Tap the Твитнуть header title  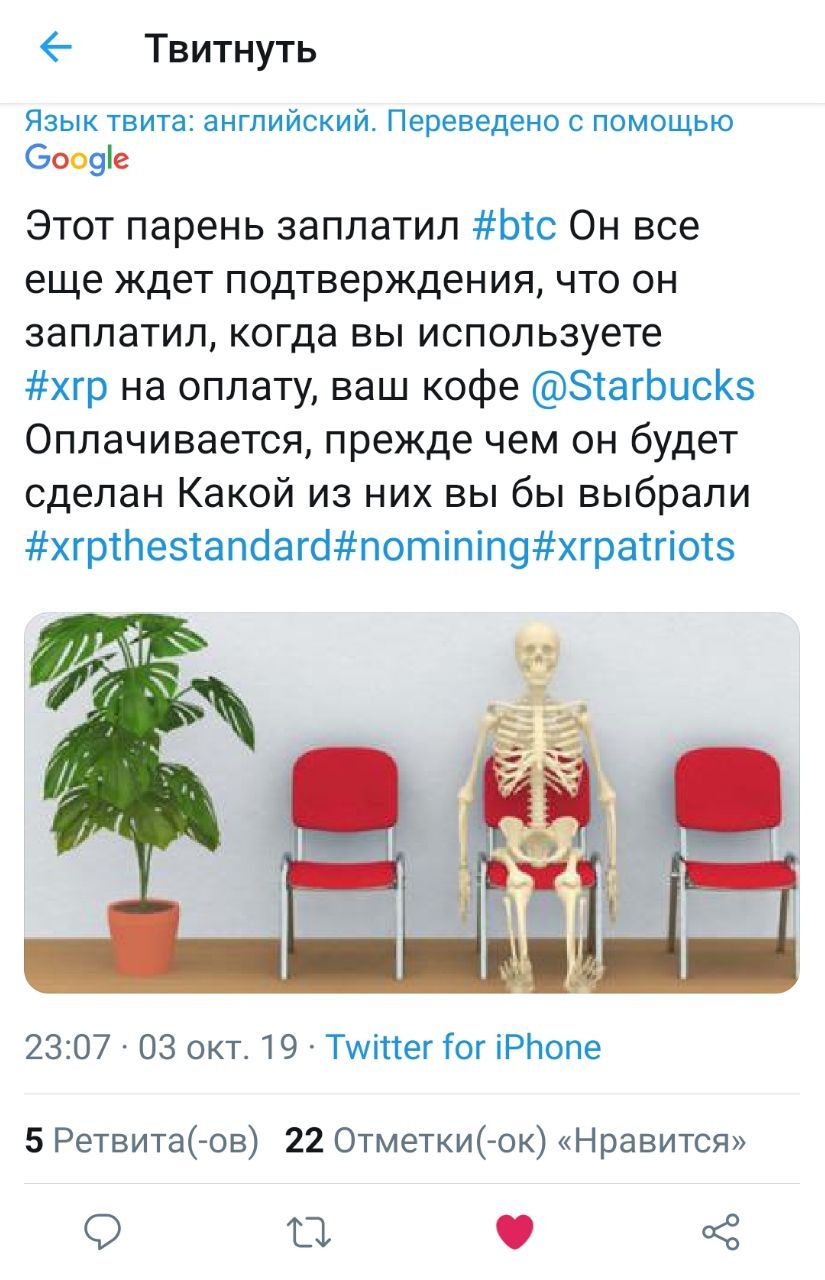tap(231, 47)
